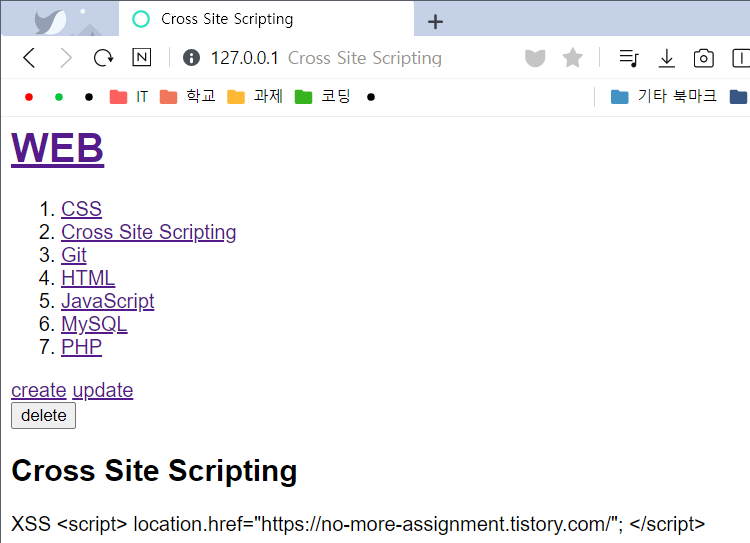The width and height of the screenshot is (750, 543).
Task: Open the black dot bookmark after 코딩
Action: (x=371, y=97)
